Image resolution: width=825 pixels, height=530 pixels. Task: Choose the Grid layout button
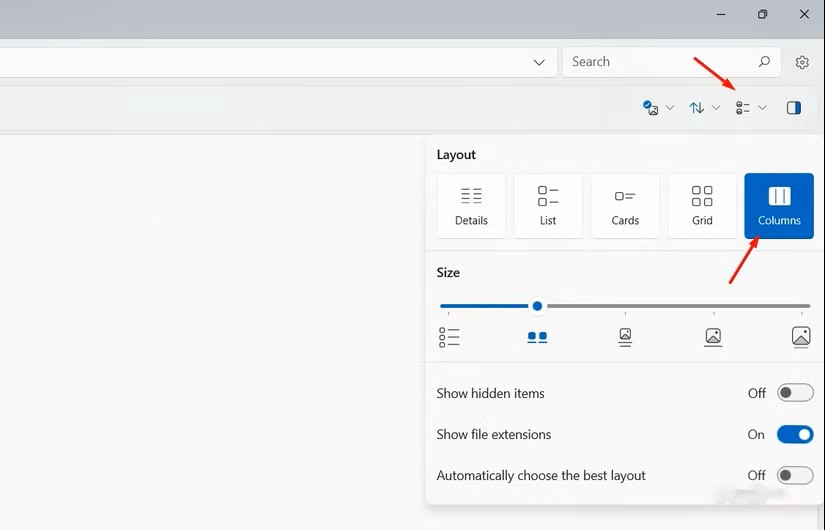tap(702, 206)
